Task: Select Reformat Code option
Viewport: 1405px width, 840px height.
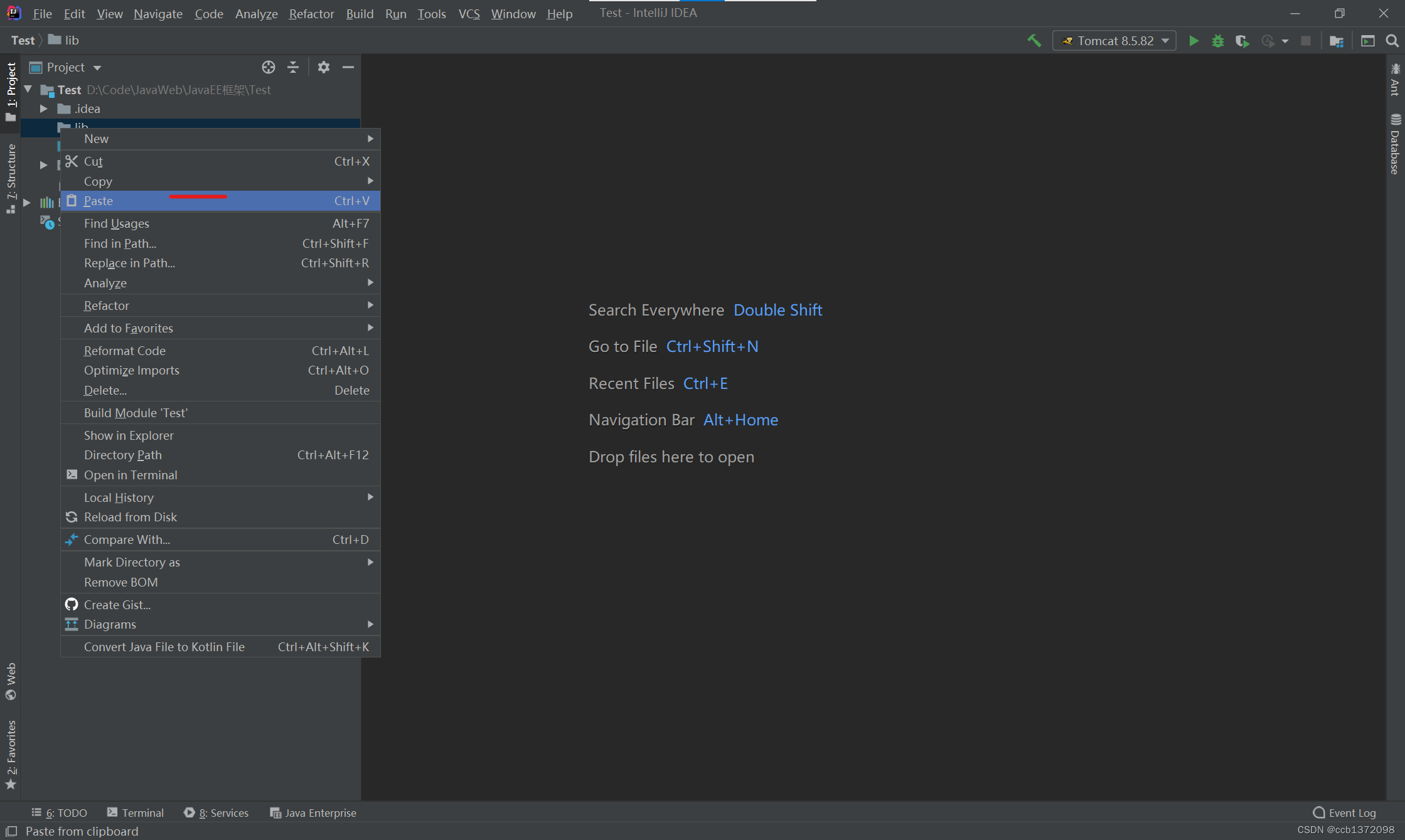Action: (220, 351)
